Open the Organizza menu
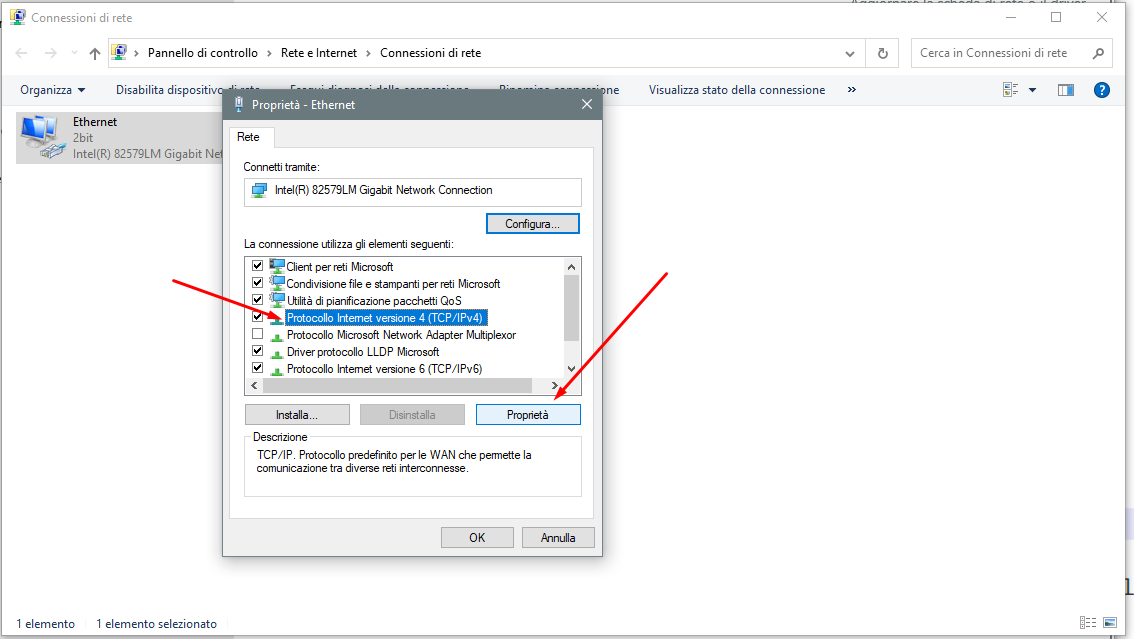 (53, 90)
